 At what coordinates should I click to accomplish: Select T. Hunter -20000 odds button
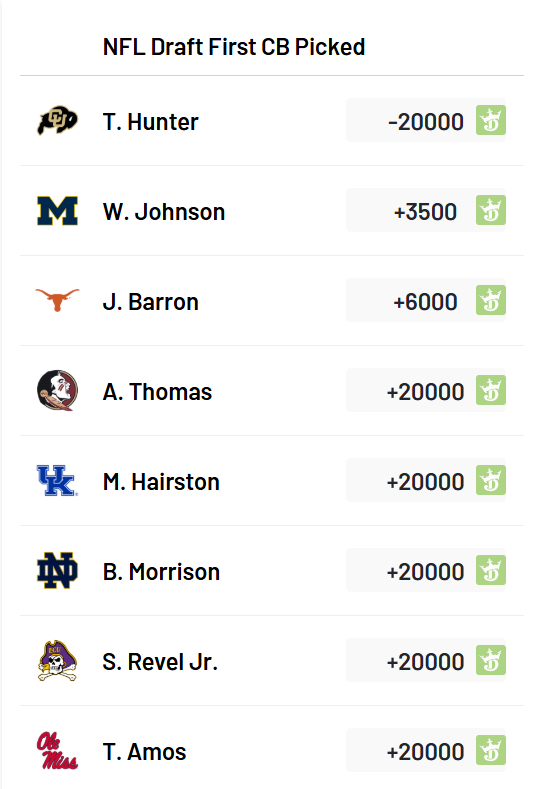(426, 120)
